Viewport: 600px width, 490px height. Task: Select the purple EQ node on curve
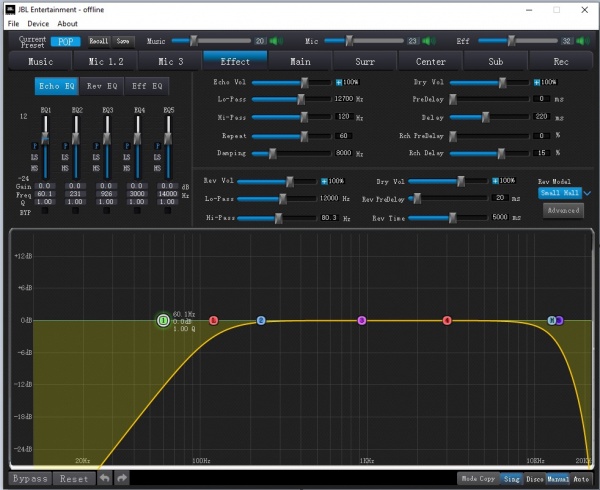tap(362, 320)
